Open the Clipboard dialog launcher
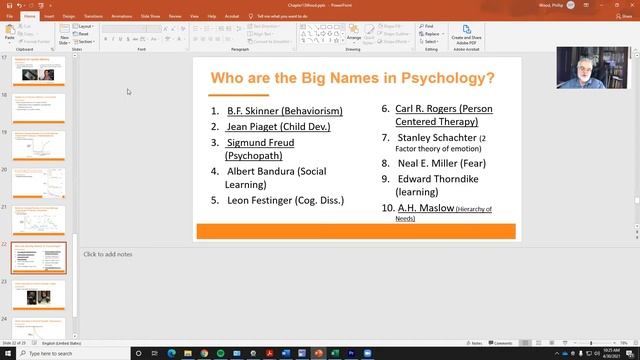 tap(52, 49)
